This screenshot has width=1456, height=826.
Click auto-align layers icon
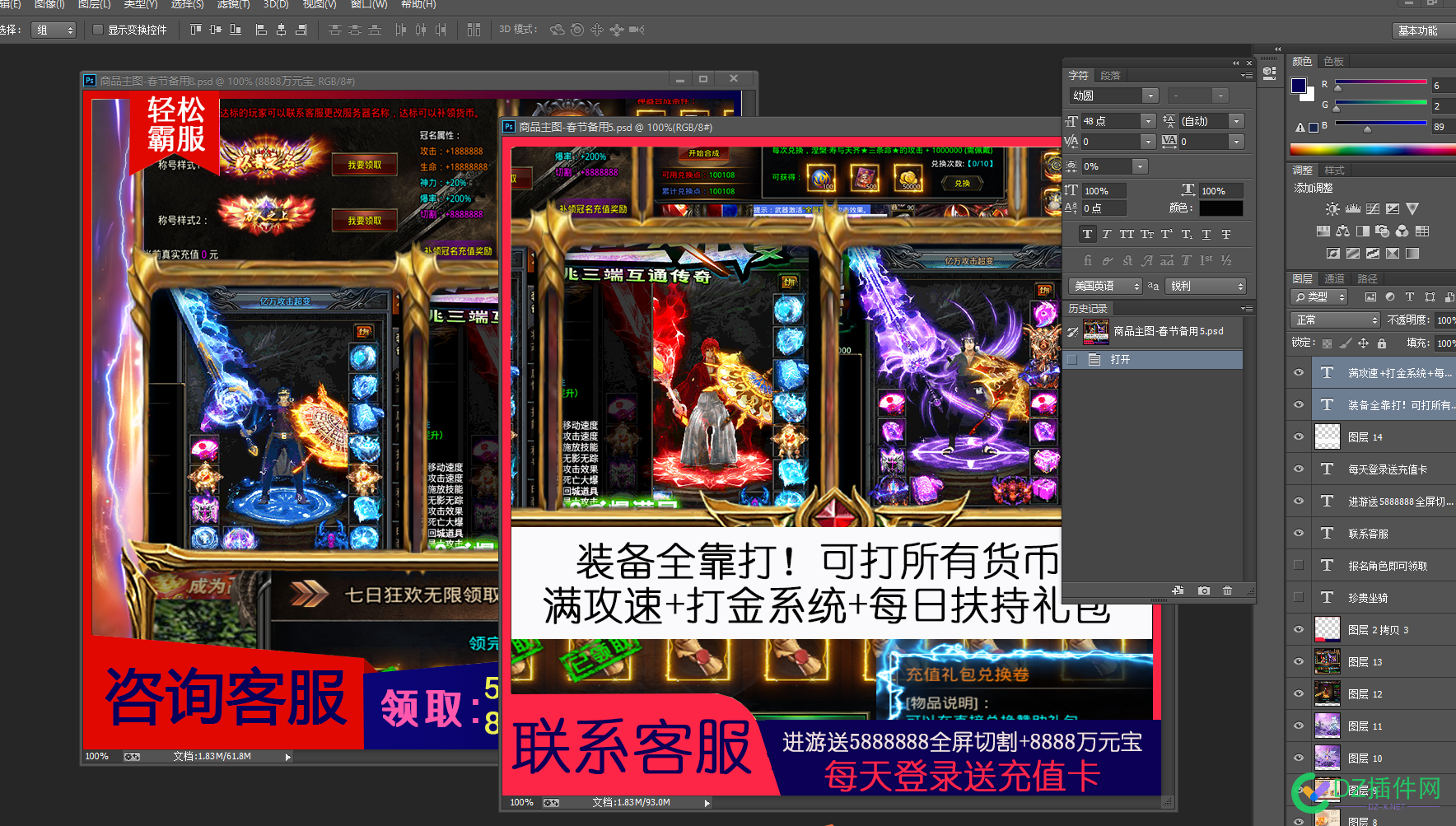pyautogui.click(x=474, y=30)
